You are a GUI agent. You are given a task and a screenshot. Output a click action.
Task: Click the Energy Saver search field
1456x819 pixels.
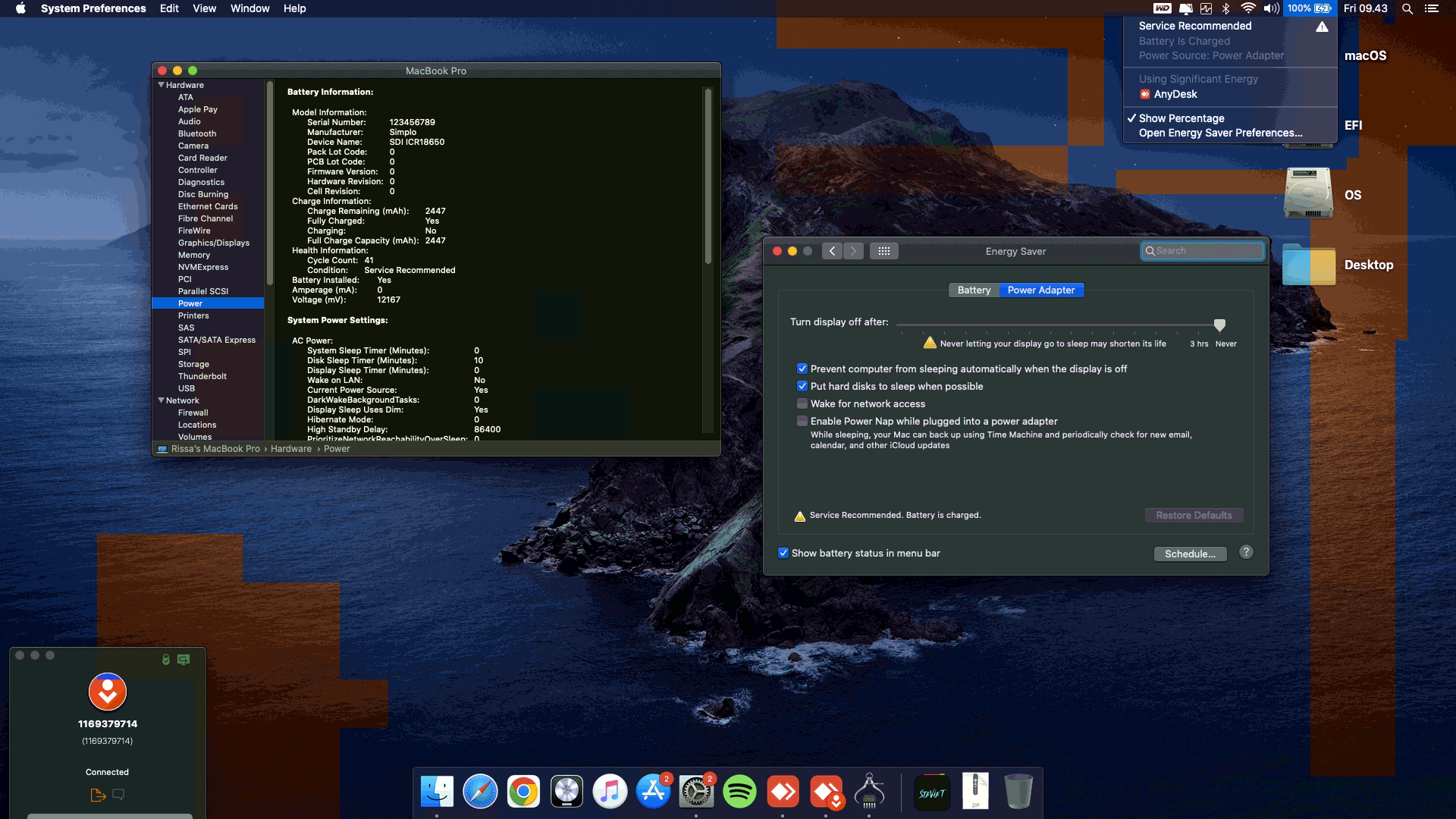click(x=1203, y=251)
